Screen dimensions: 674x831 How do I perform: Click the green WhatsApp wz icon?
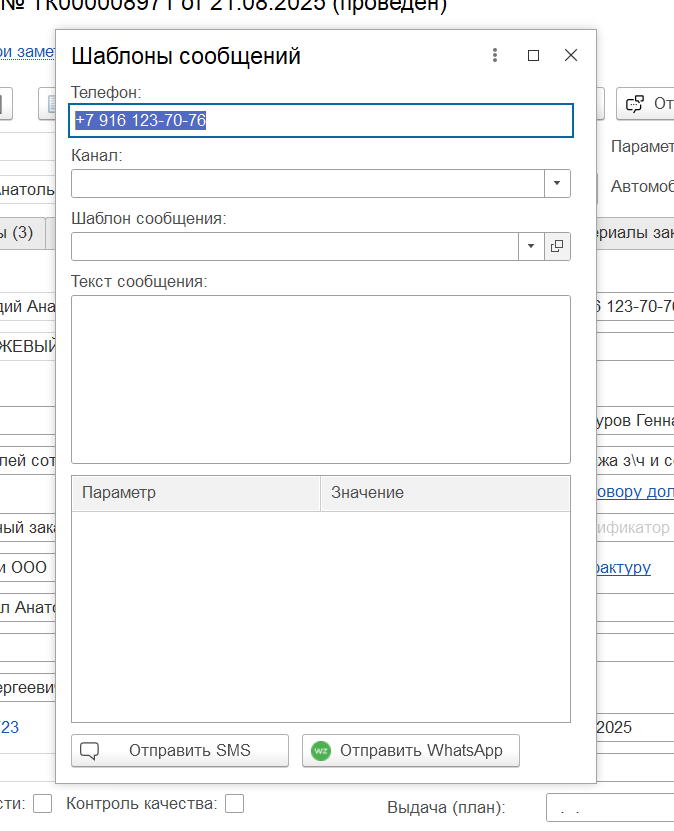(321, 751)
